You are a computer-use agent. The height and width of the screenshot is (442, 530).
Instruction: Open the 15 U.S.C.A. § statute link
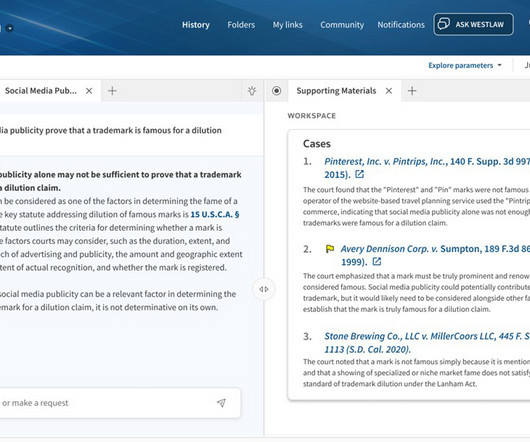(215, 214)
